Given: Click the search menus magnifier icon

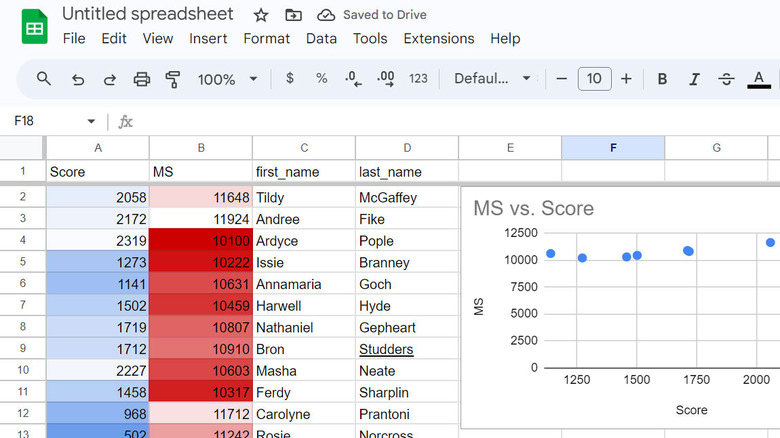Looking at the screenshot, I should click(x=44, y=79).
